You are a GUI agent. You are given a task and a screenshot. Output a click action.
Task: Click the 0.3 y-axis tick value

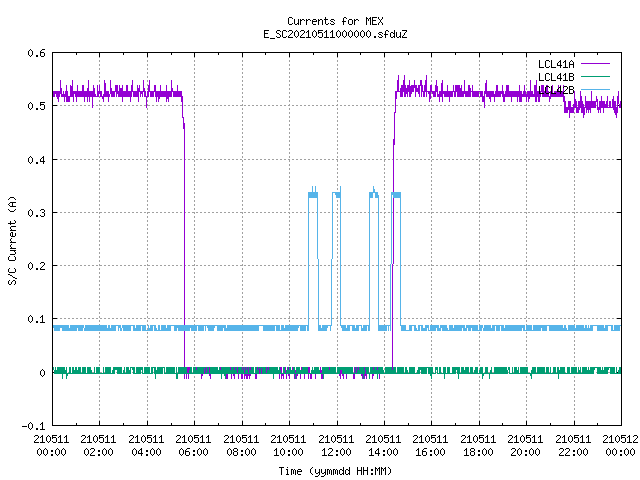point(36,213)
